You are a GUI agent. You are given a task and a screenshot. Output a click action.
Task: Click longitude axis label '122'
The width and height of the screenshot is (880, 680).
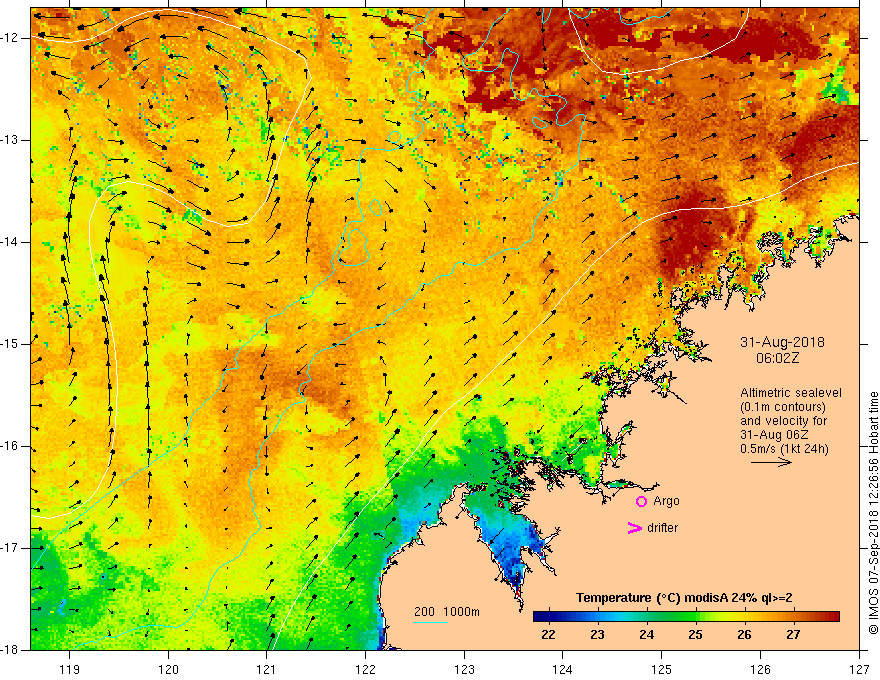[365, 670]
